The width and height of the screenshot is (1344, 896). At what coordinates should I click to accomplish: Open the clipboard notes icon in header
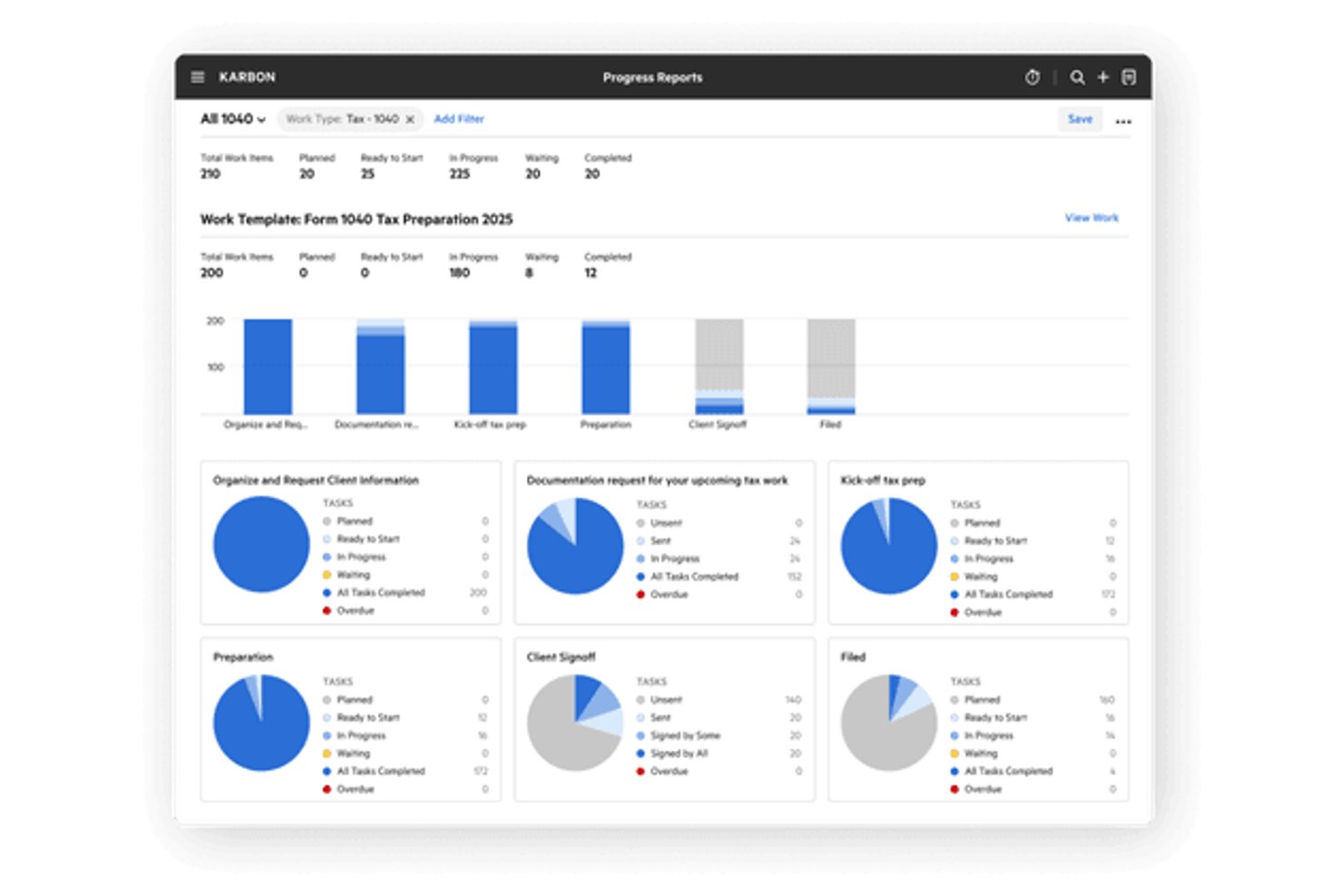[1129, 77]
